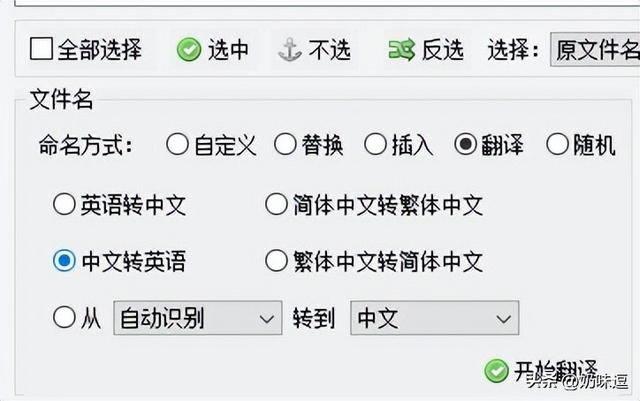Viewport: 640px width, 401px height.
Task: Click the green checkmark 选中 icon
Action: click(x=189, y=49)
